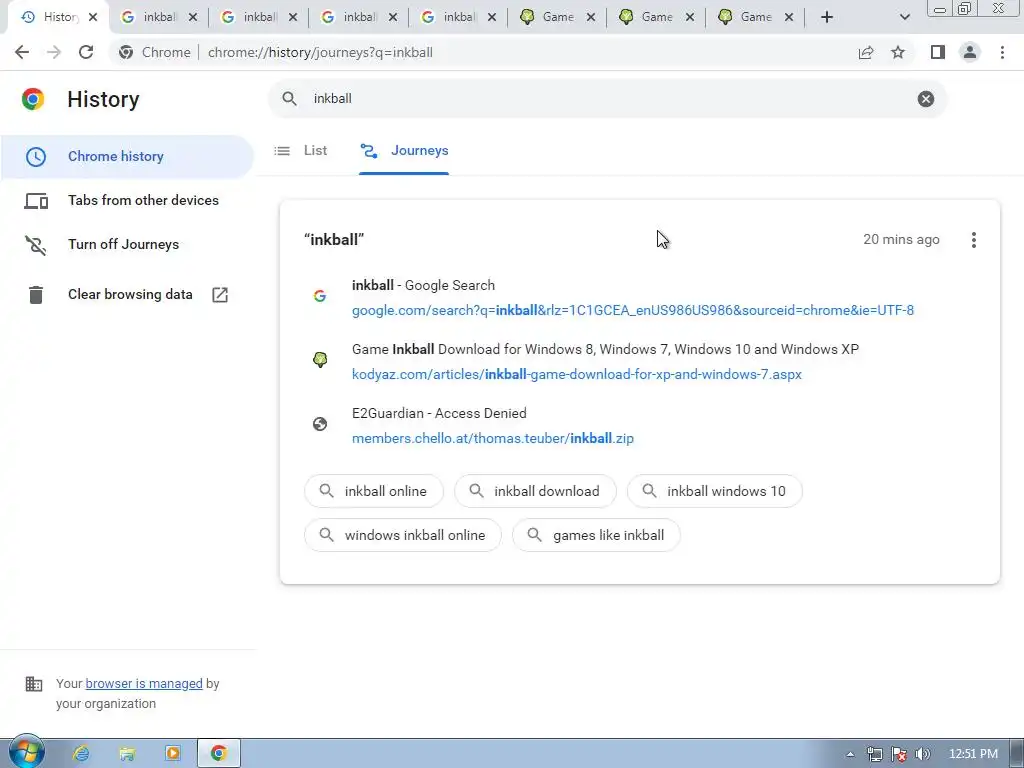Click the games like inkball chip
The image size is (1024, 768).
[x=596, y=536]
